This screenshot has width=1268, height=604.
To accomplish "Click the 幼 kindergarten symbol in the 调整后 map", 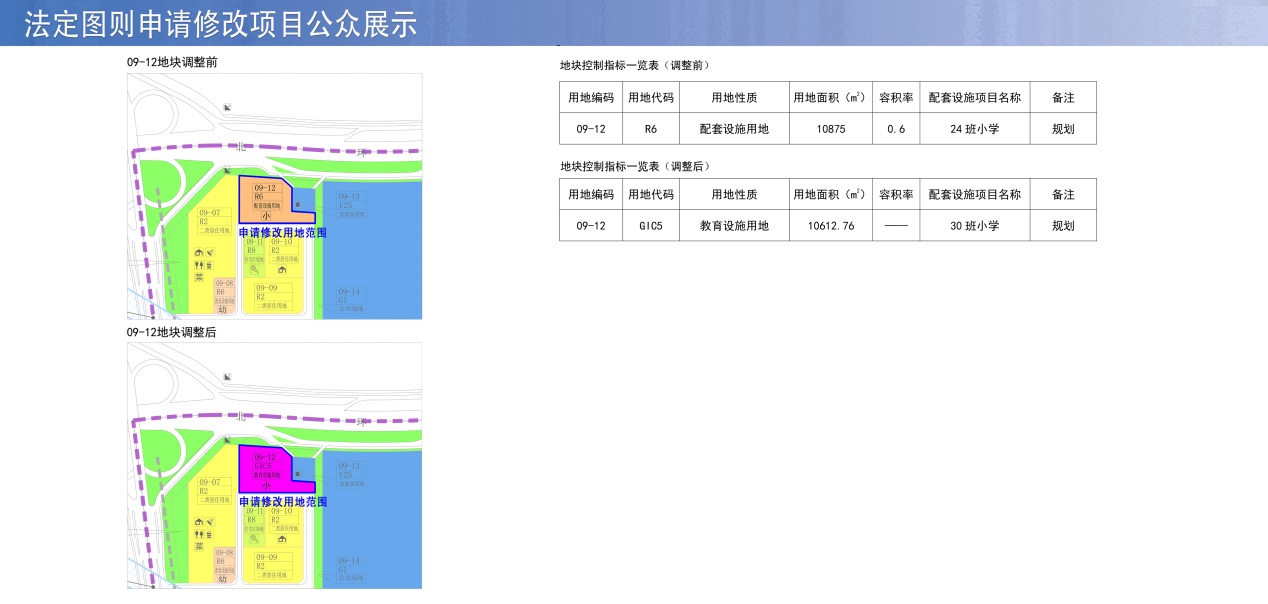I will 223,578.
